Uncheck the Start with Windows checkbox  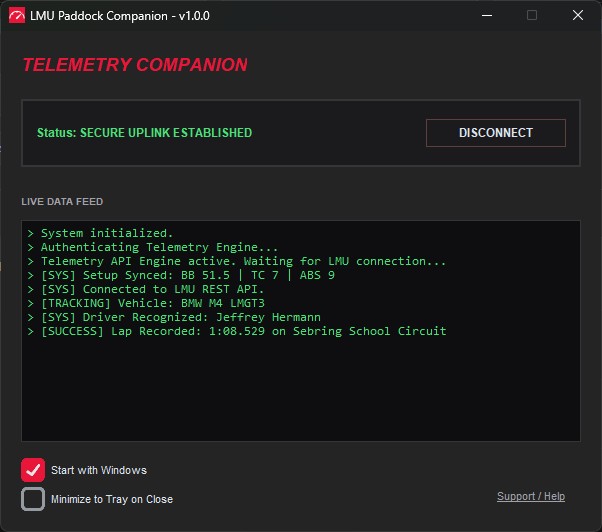click(x=34, y=470)
